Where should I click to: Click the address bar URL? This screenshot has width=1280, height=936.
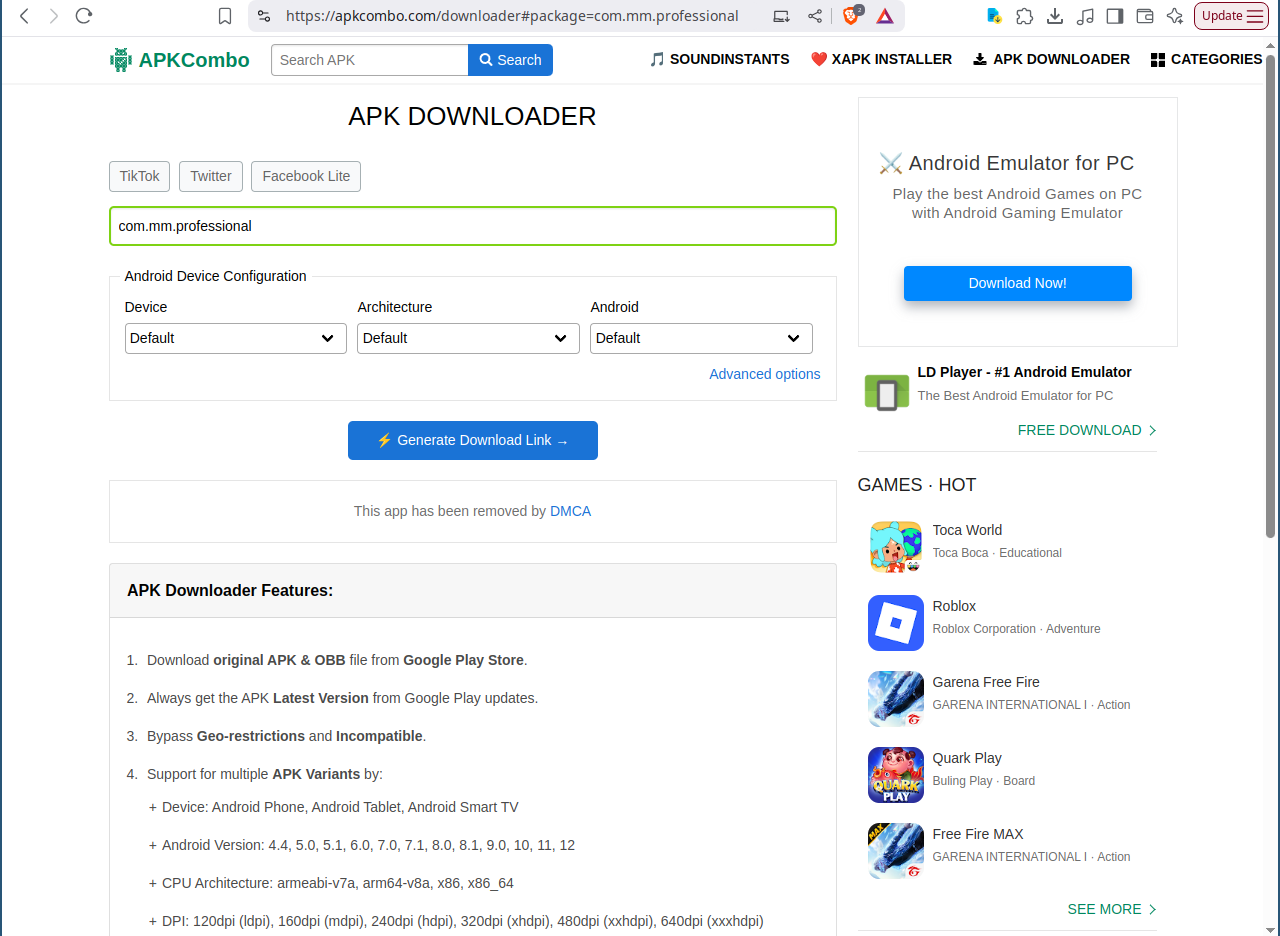512,16
